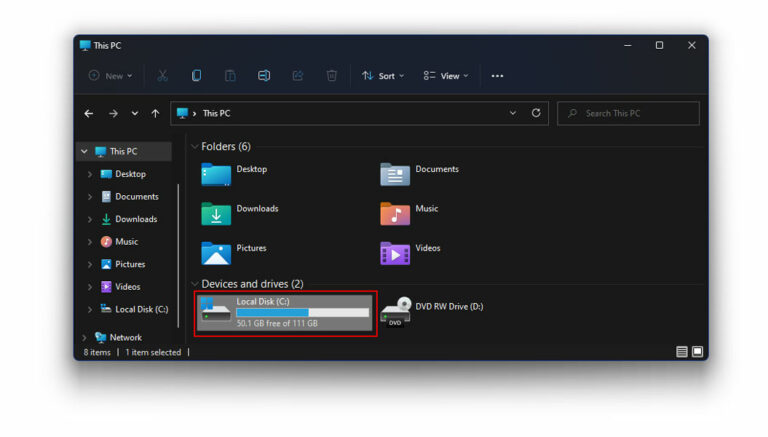
Task: Select Local Disk (C:) in sidebar
Action: pyautogui.click(x=134, y=309)
